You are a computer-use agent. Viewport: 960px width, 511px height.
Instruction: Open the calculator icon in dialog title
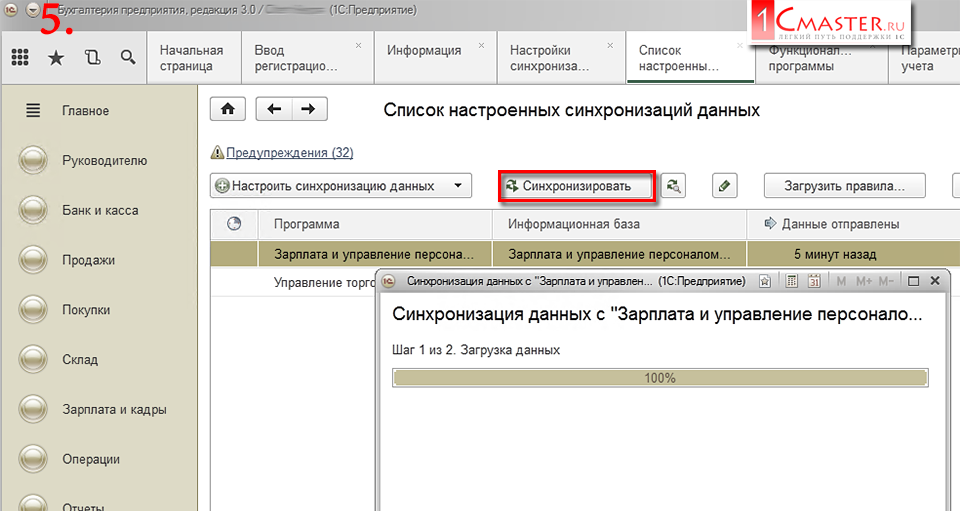click(792, 281)
